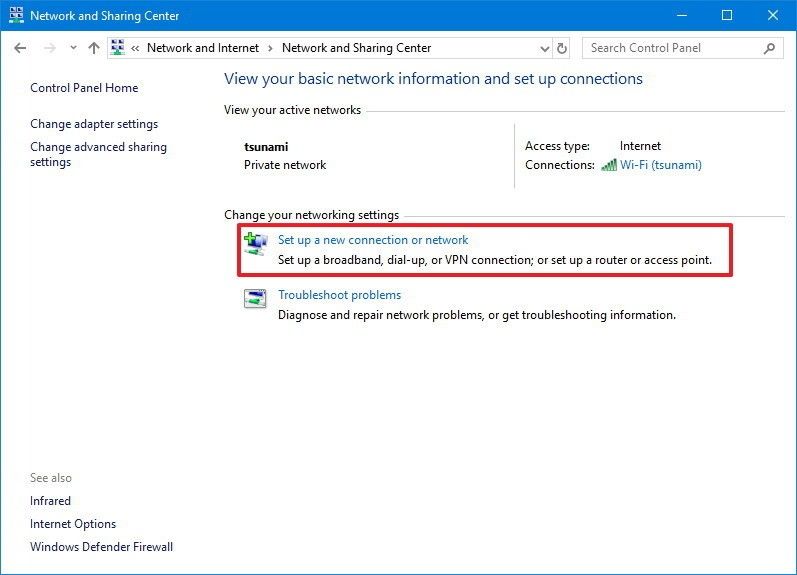Open Control Panel Home
Viewport: 797px width, 575px height.
[84, 88]
